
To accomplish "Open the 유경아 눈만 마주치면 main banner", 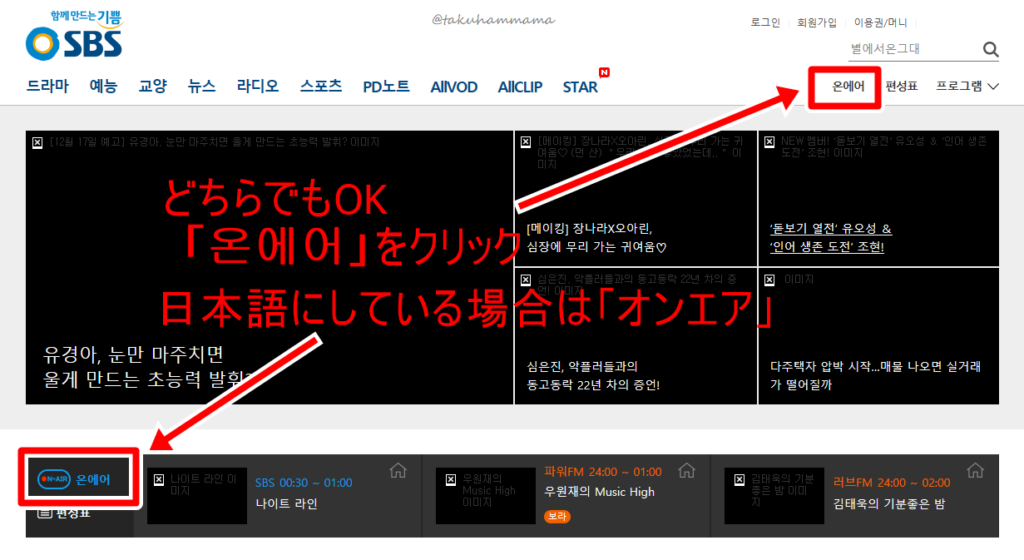I will [269, 267].
